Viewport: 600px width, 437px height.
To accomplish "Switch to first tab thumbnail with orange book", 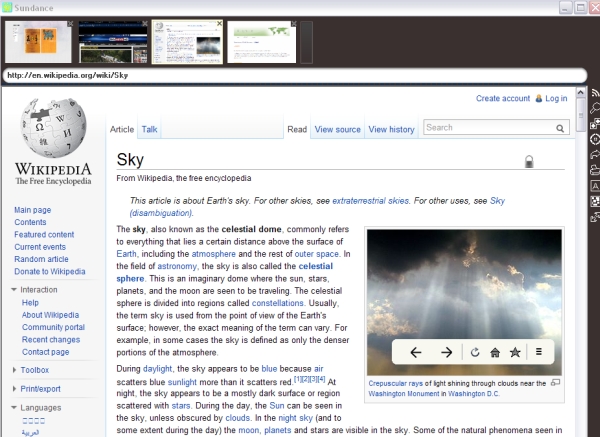I will tap(38, 42).
